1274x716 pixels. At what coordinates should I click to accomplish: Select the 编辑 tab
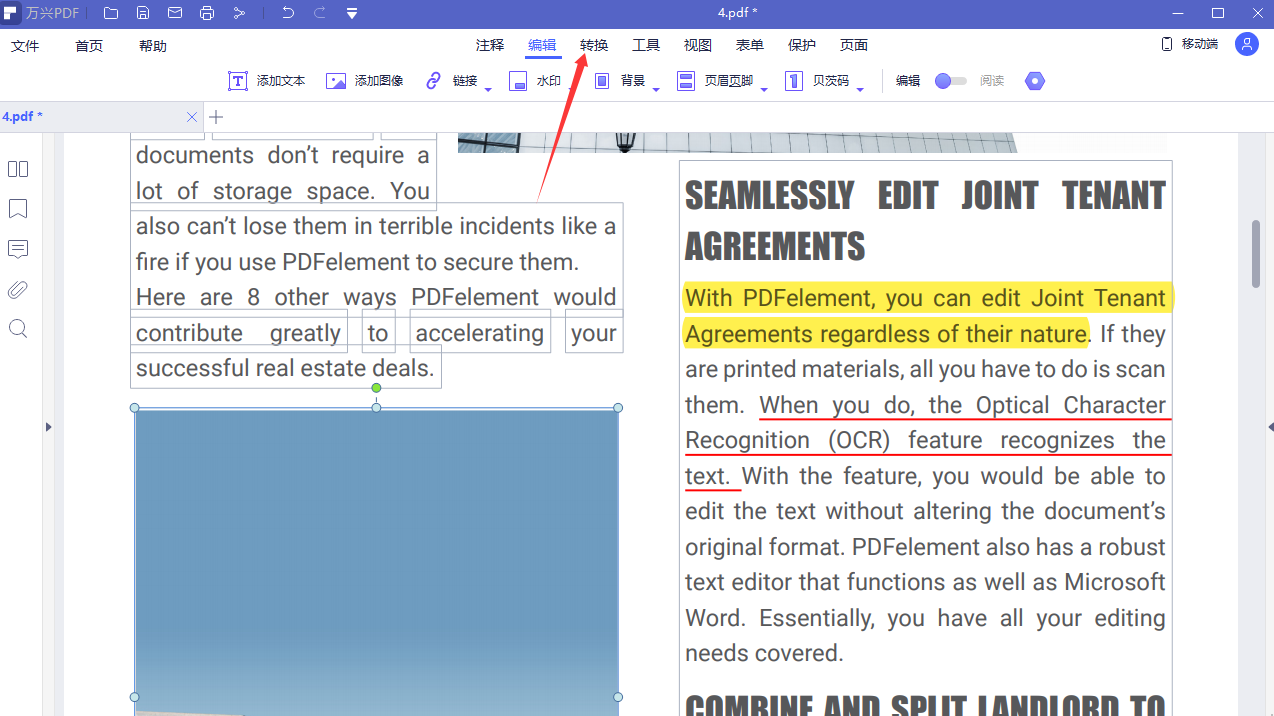click(x=542, y=45)
